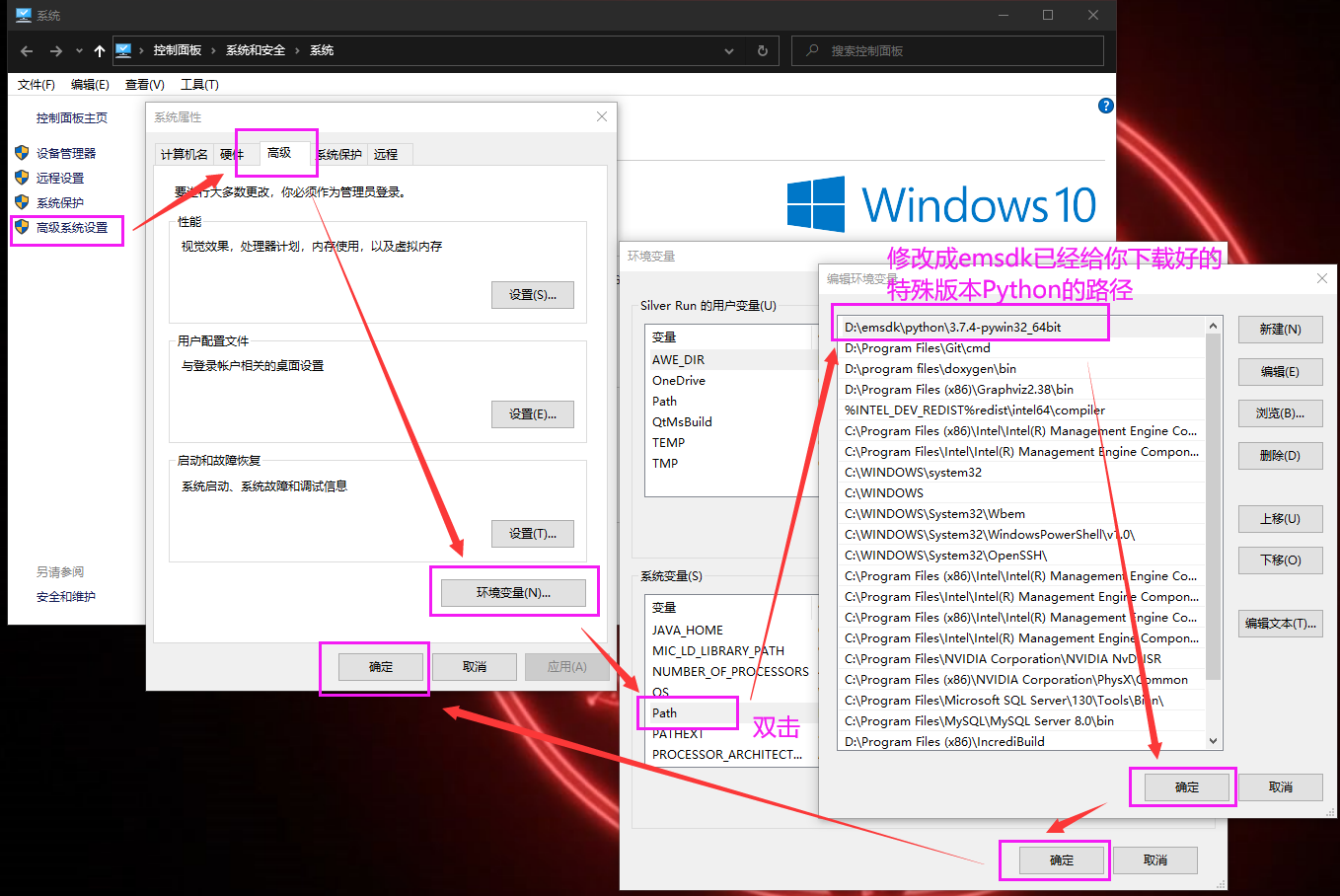Open 高级系统设置 link

coord(72,228)
